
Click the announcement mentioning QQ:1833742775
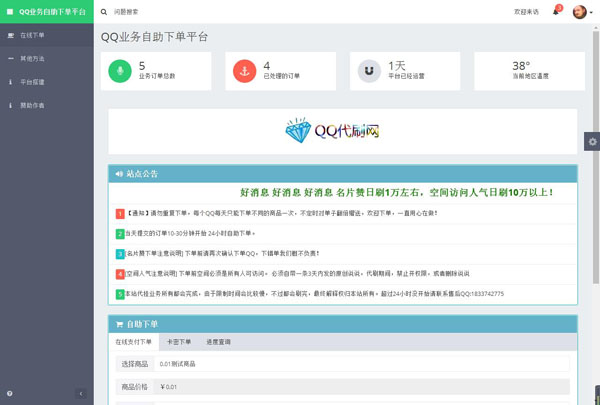tap(315, 294)
